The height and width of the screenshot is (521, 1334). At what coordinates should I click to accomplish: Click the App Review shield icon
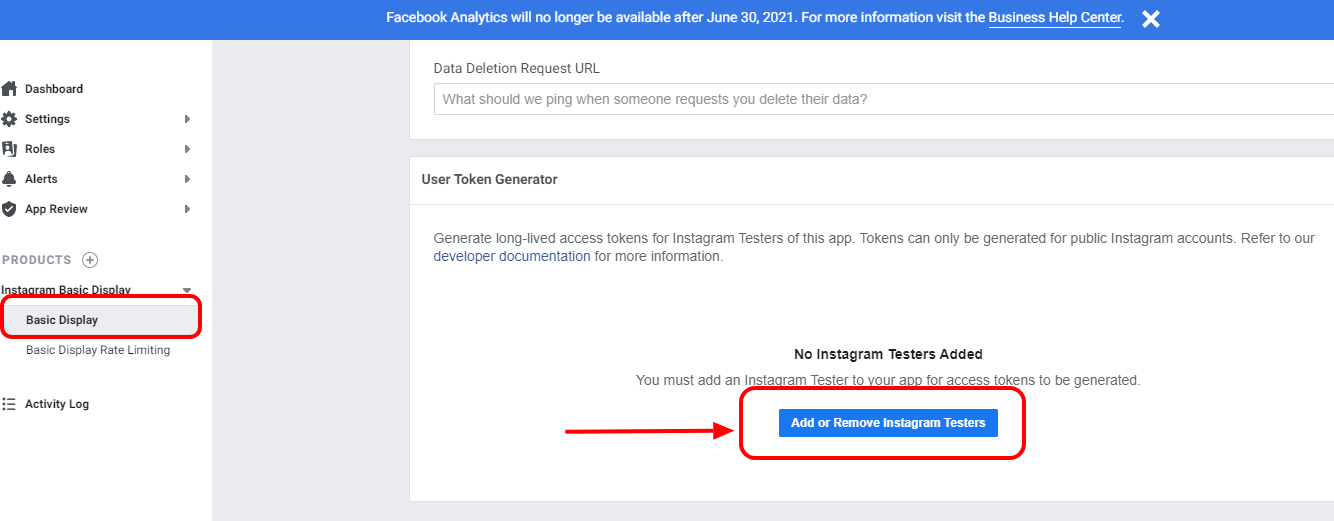click(x=9, y=209)
